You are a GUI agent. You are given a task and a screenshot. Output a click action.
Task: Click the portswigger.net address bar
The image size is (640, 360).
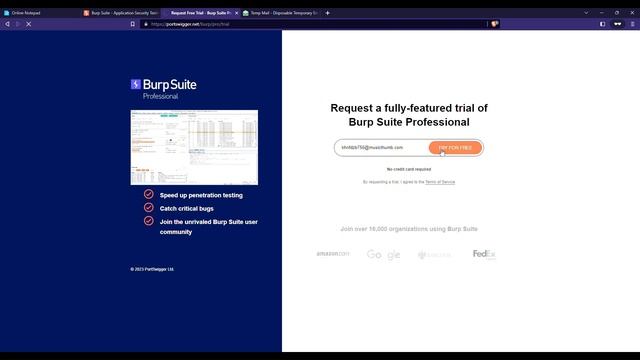[x=314, y=24]
